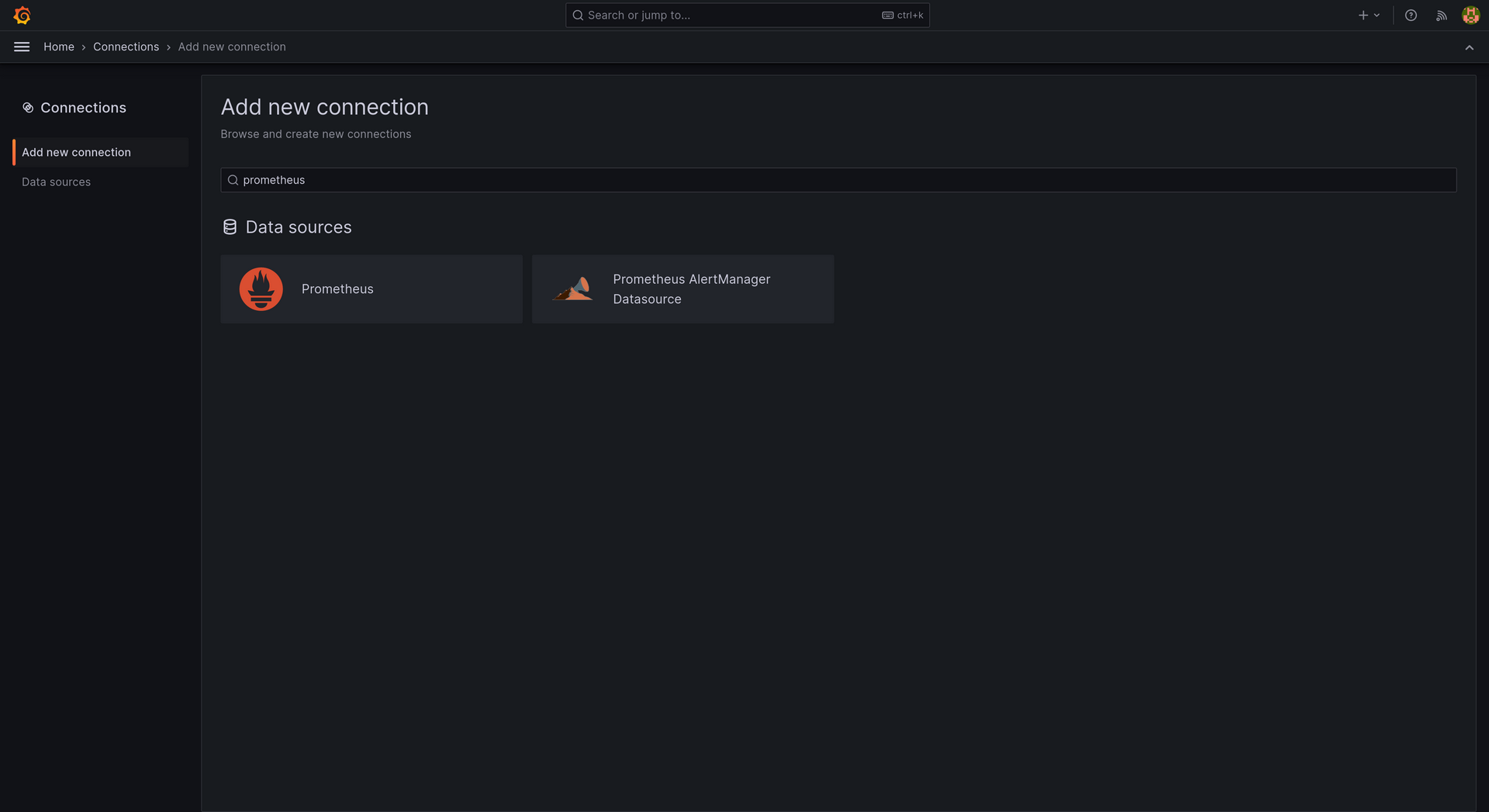This screenshot has height=812, width=1489.
Task: Select Add new connection in sidebar
Action: coord(101,152)
